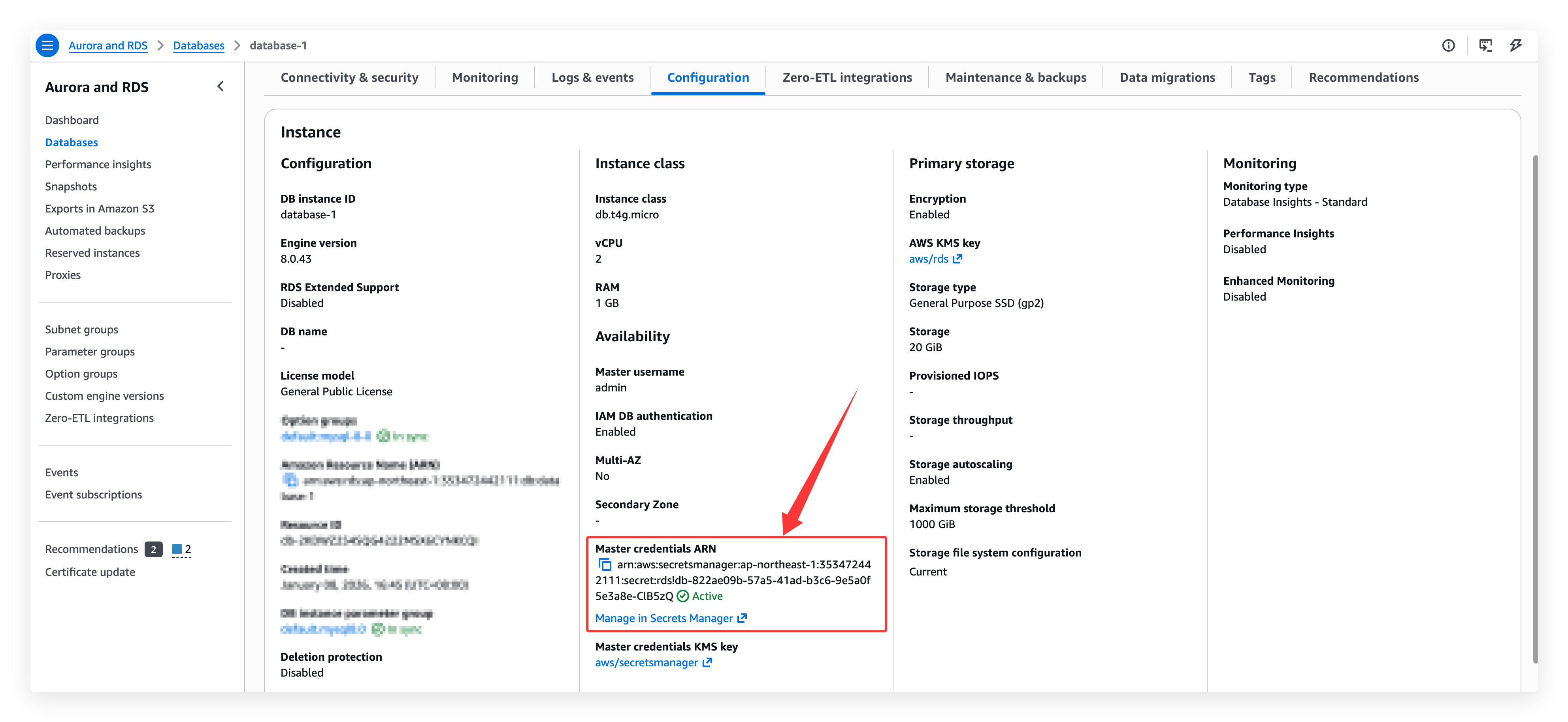Collapse the Aurora and RDS sidebar
The height and width of the screenshot is (722, 1568).
[220, 86]
